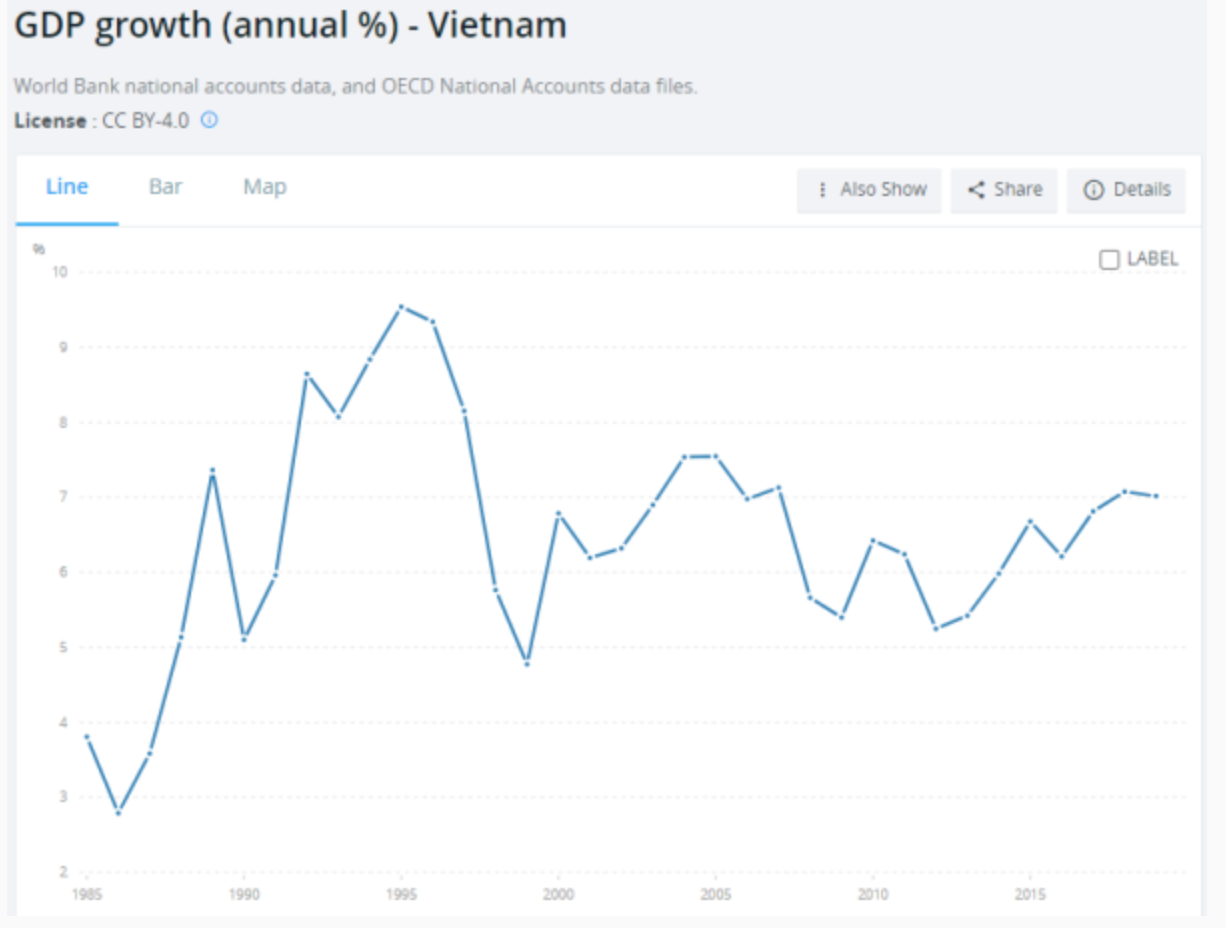Switch to the Line chart tab
Image resolution: width=1226 pixels, height=928 pixels.
tap(67, 187)
